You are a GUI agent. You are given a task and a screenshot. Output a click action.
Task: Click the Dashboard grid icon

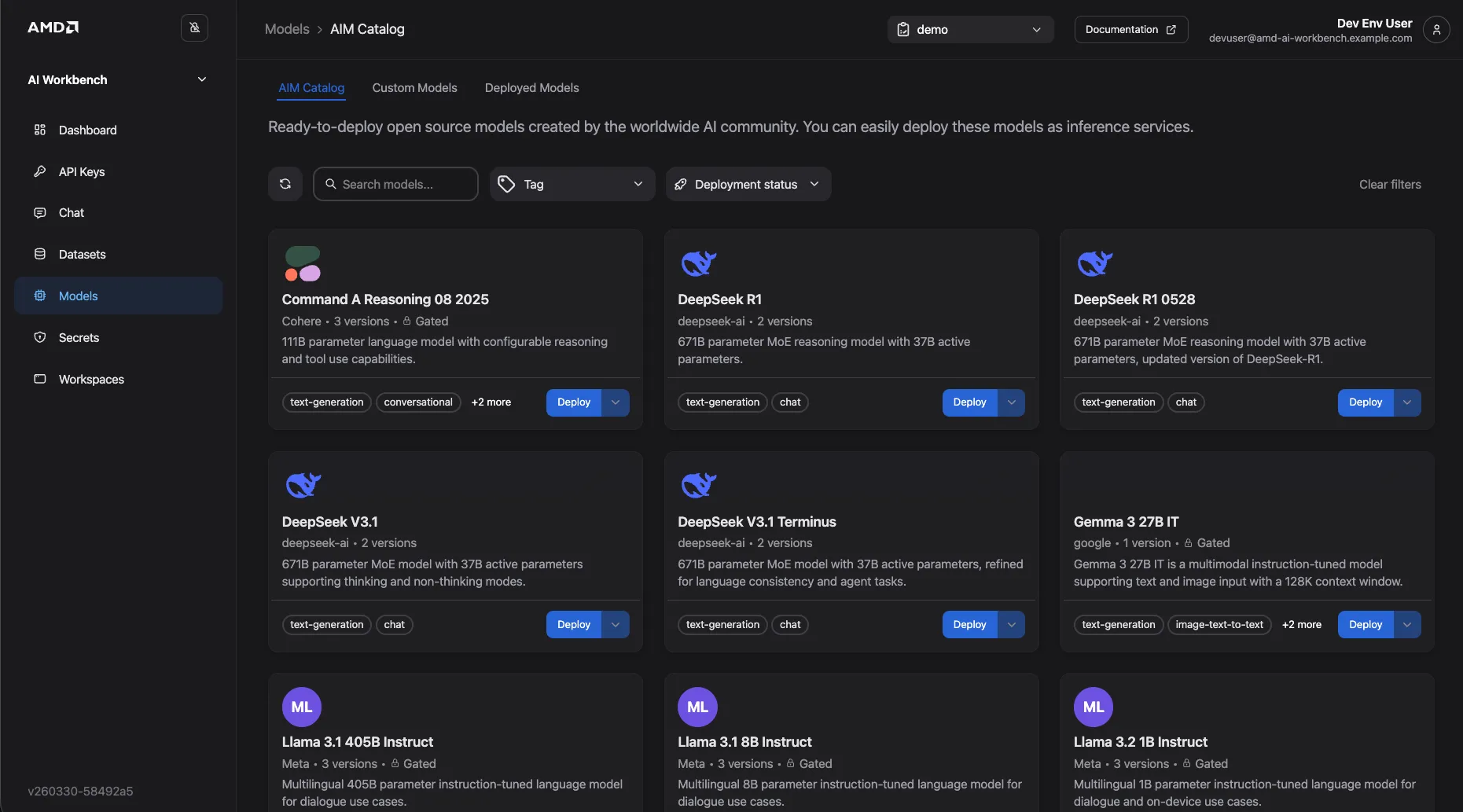tap(40, 130)
